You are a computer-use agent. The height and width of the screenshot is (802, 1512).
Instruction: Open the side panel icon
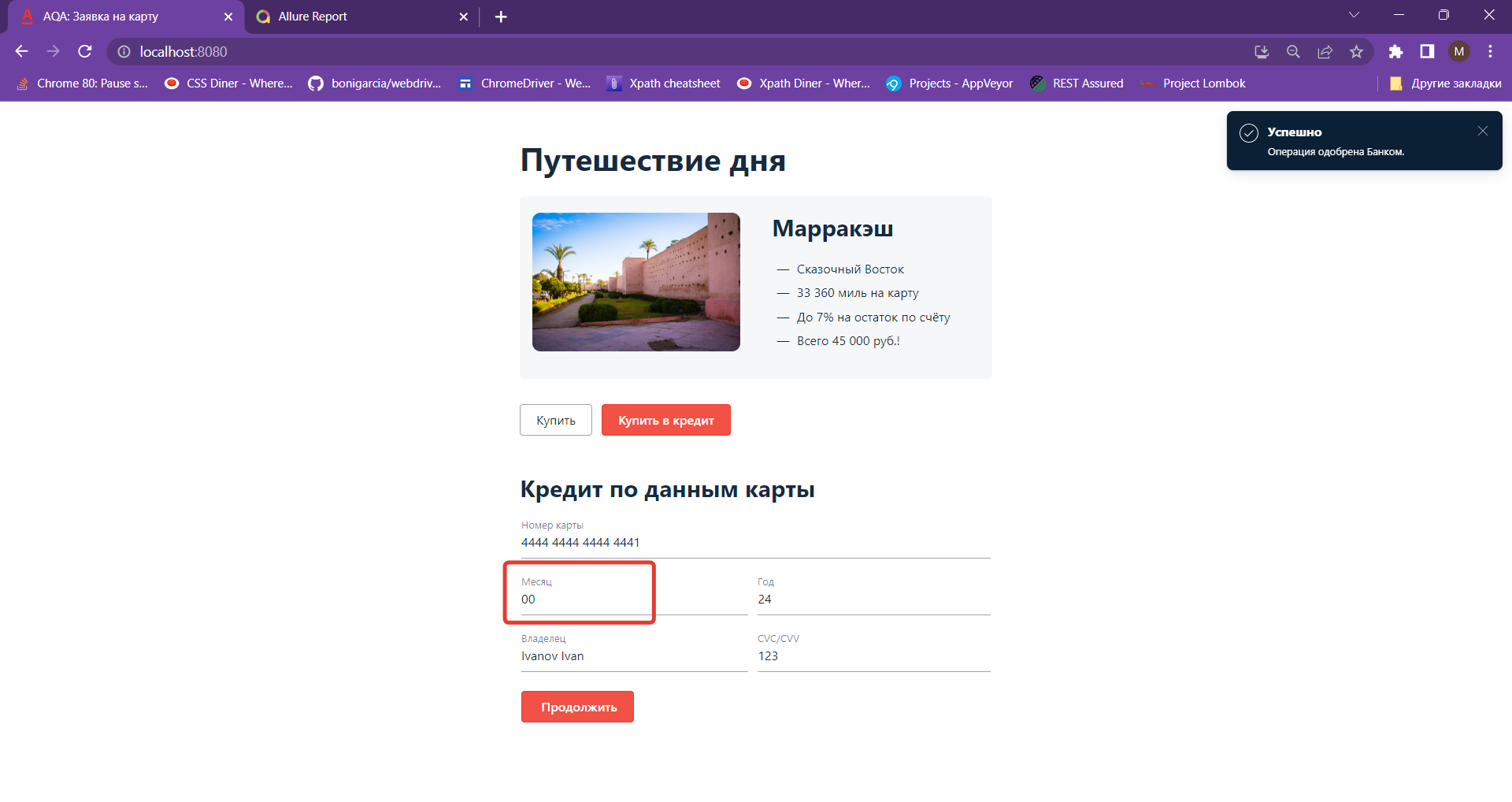[1427, 51]
